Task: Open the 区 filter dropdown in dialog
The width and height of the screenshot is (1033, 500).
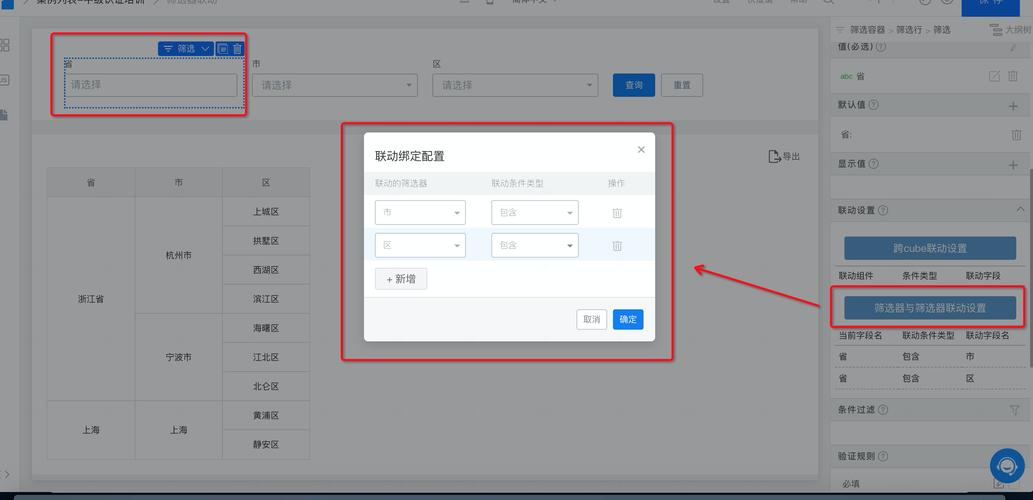Action: click(x=420, y=245)
